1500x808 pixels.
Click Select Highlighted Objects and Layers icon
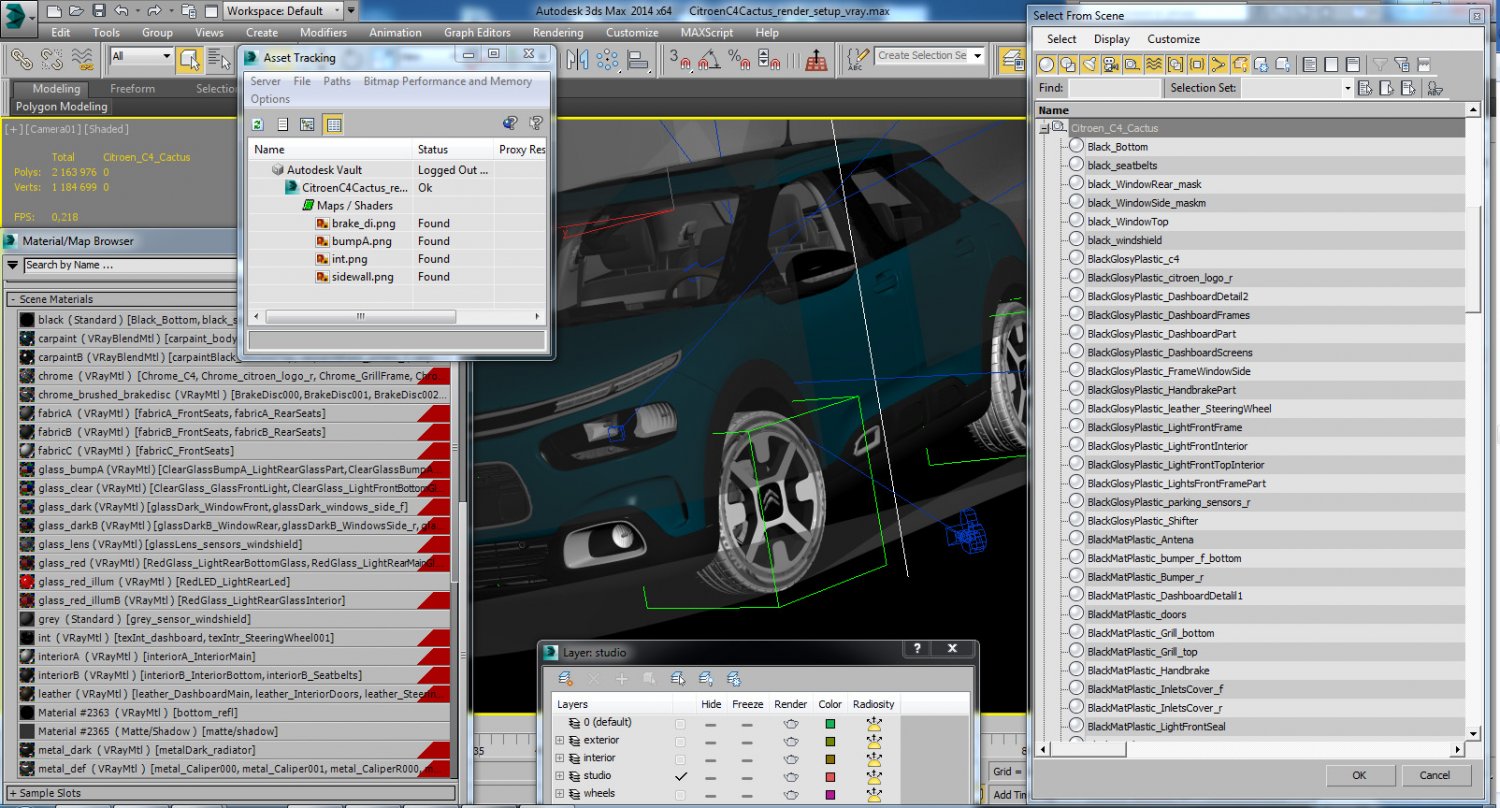(677, 679)
